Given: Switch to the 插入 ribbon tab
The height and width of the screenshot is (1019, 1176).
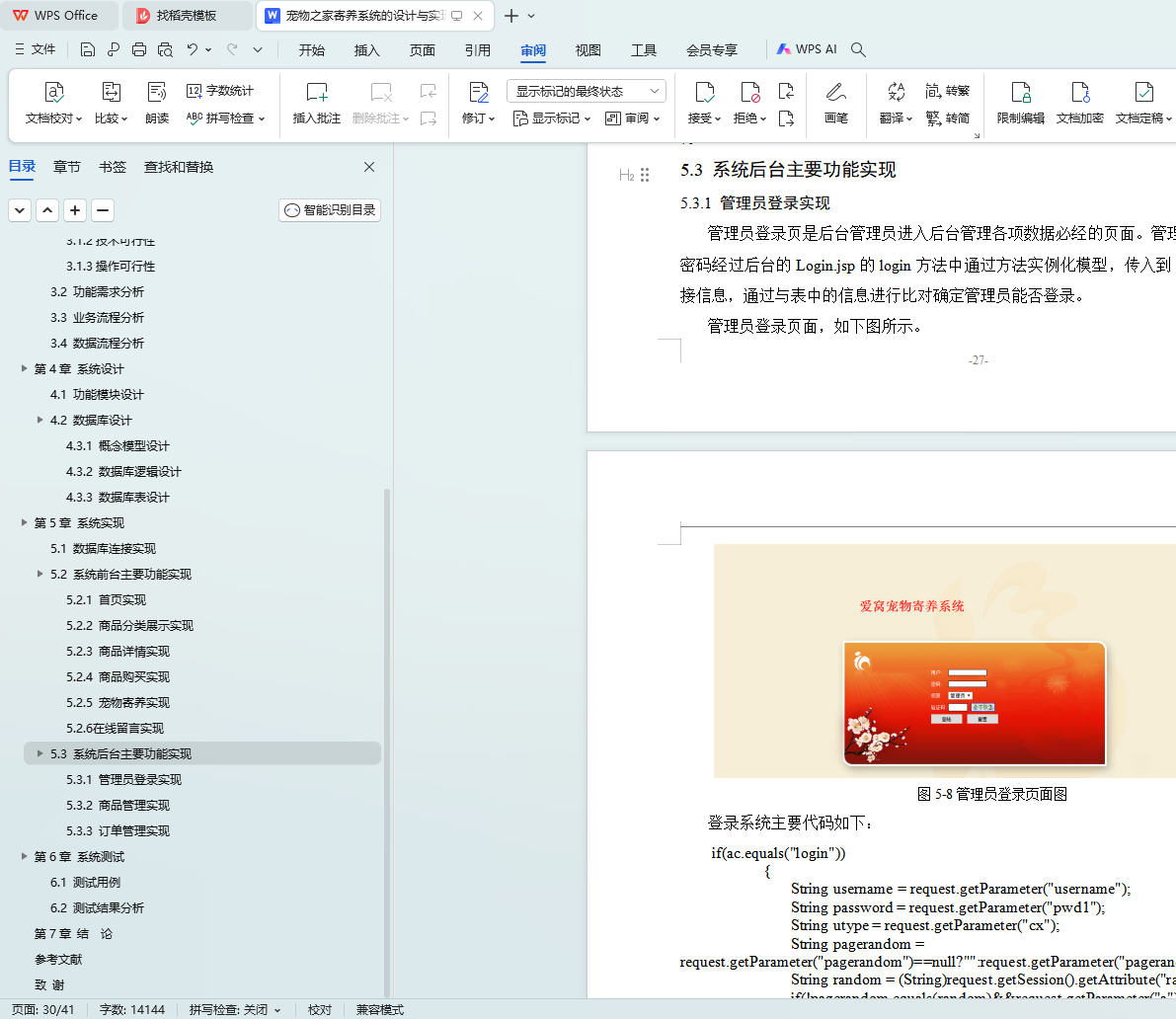Looking at the screenshot, I should [366, 50].
